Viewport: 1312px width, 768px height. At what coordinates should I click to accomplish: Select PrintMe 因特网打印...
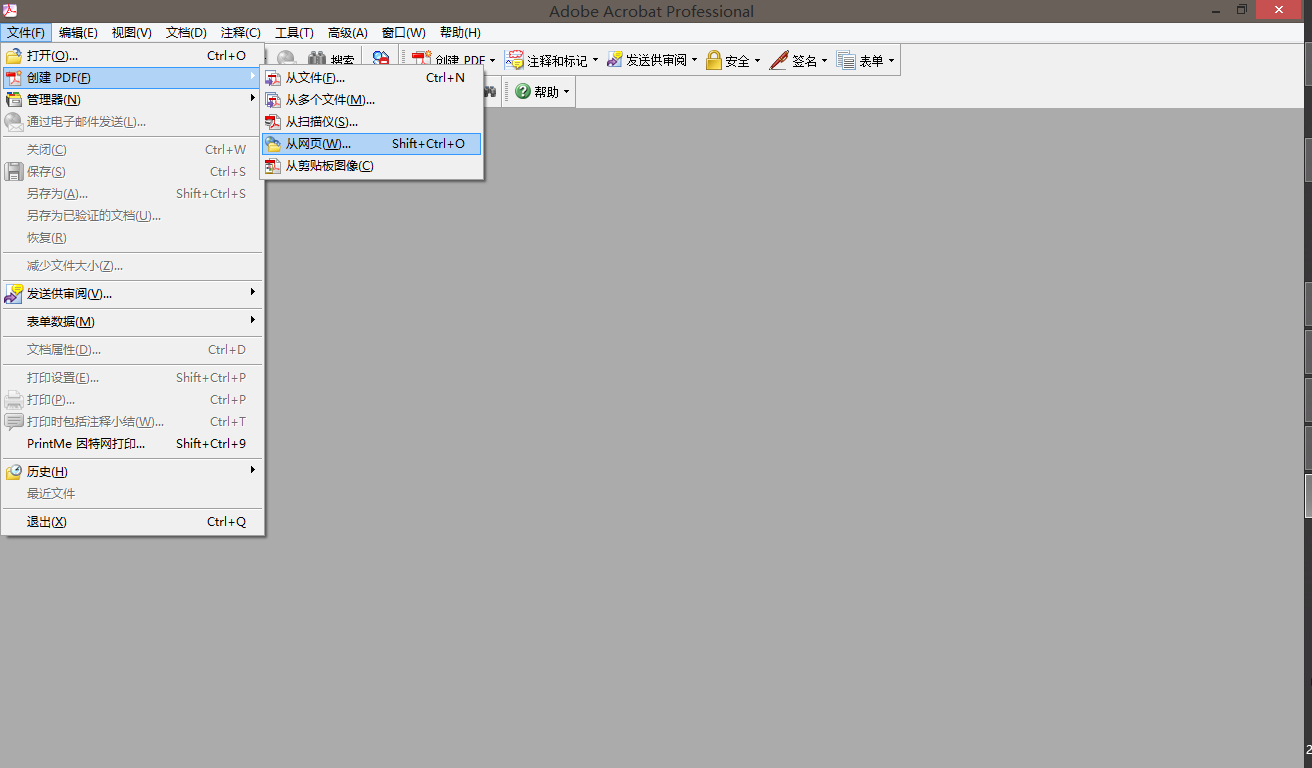pos(132,444)
